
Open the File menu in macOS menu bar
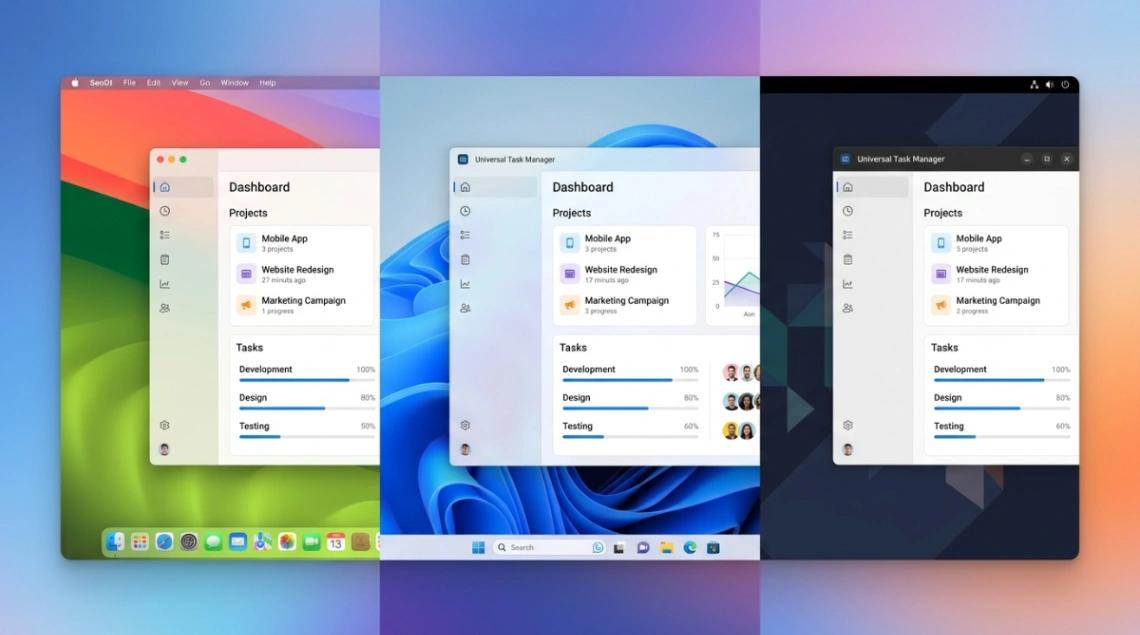pyautogui.click(x=129, y=83)
